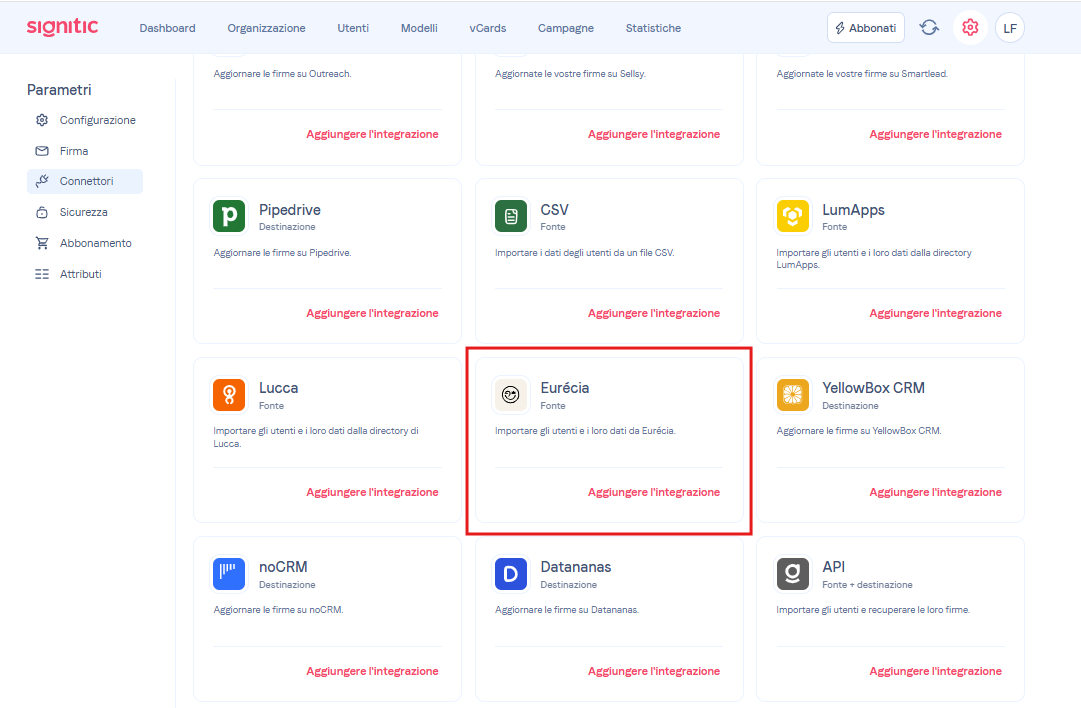Screen dimensions: 1081x708
Task: Open the vCards menu item
Action: (x=487, y=28)
